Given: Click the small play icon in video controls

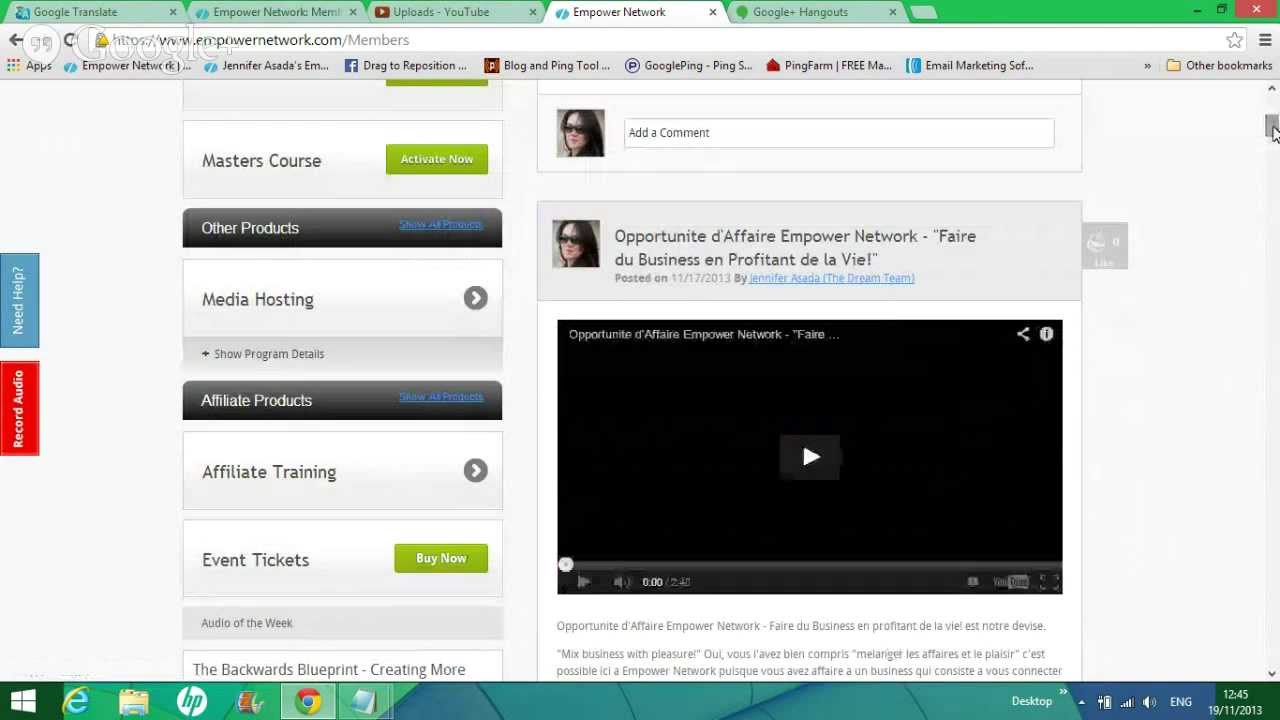Looking at the screenshot, I should (583, 582).
